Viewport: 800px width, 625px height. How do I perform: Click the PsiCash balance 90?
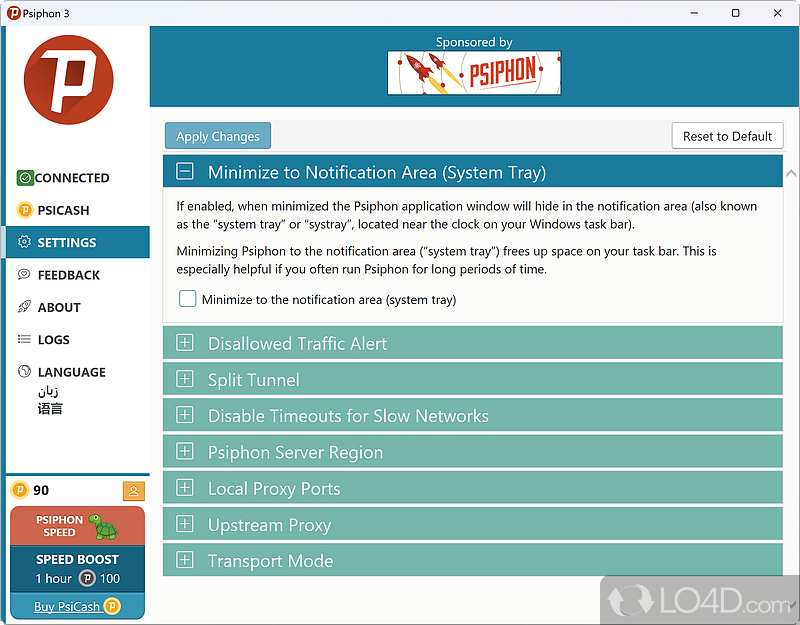(41, 490)
